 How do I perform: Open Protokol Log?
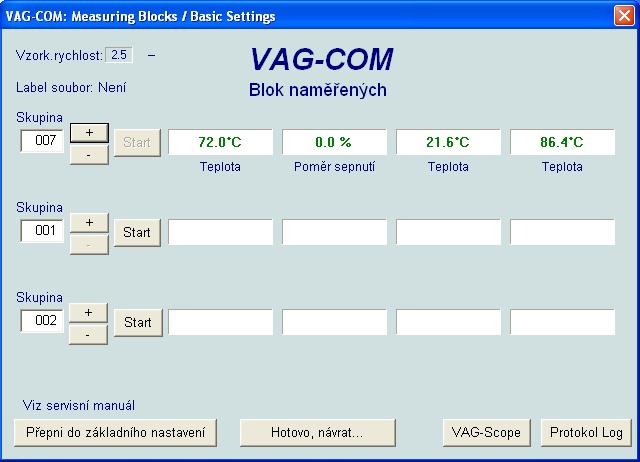click(586, 433)
